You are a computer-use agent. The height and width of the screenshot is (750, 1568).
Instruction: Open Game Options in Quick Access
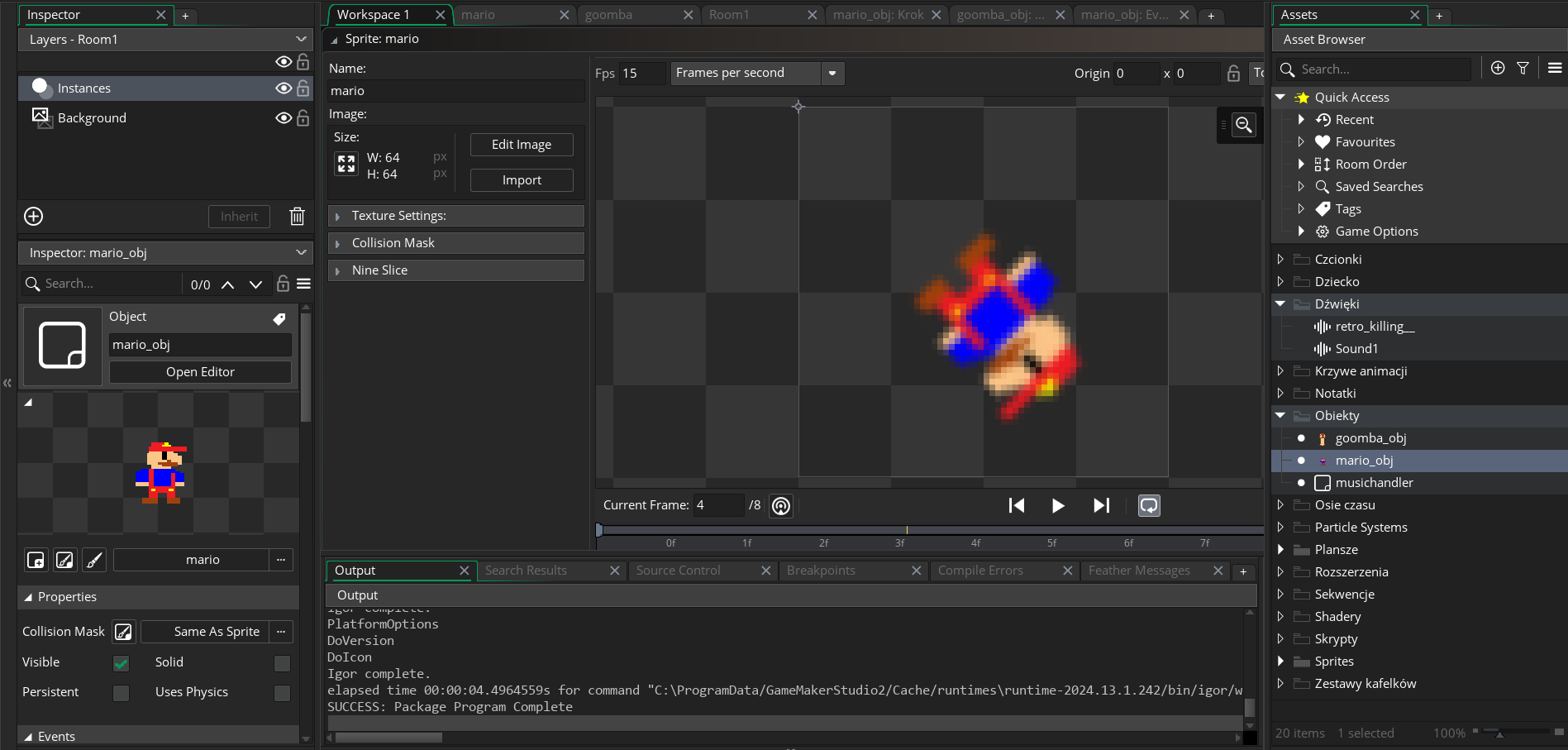pyautogui.click(x=1376, y=232)
